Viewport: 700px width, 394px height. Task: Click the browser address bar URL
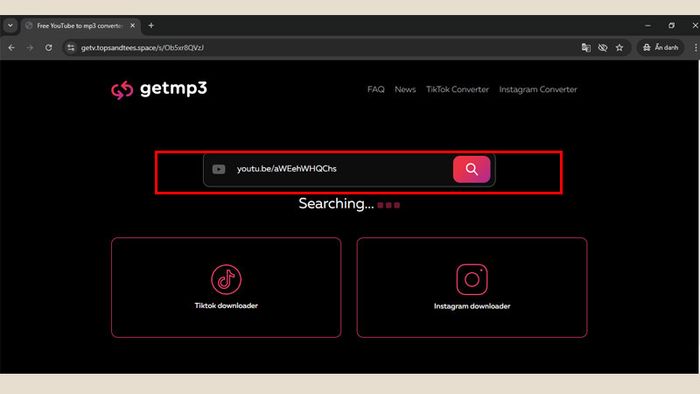(142, 48)
